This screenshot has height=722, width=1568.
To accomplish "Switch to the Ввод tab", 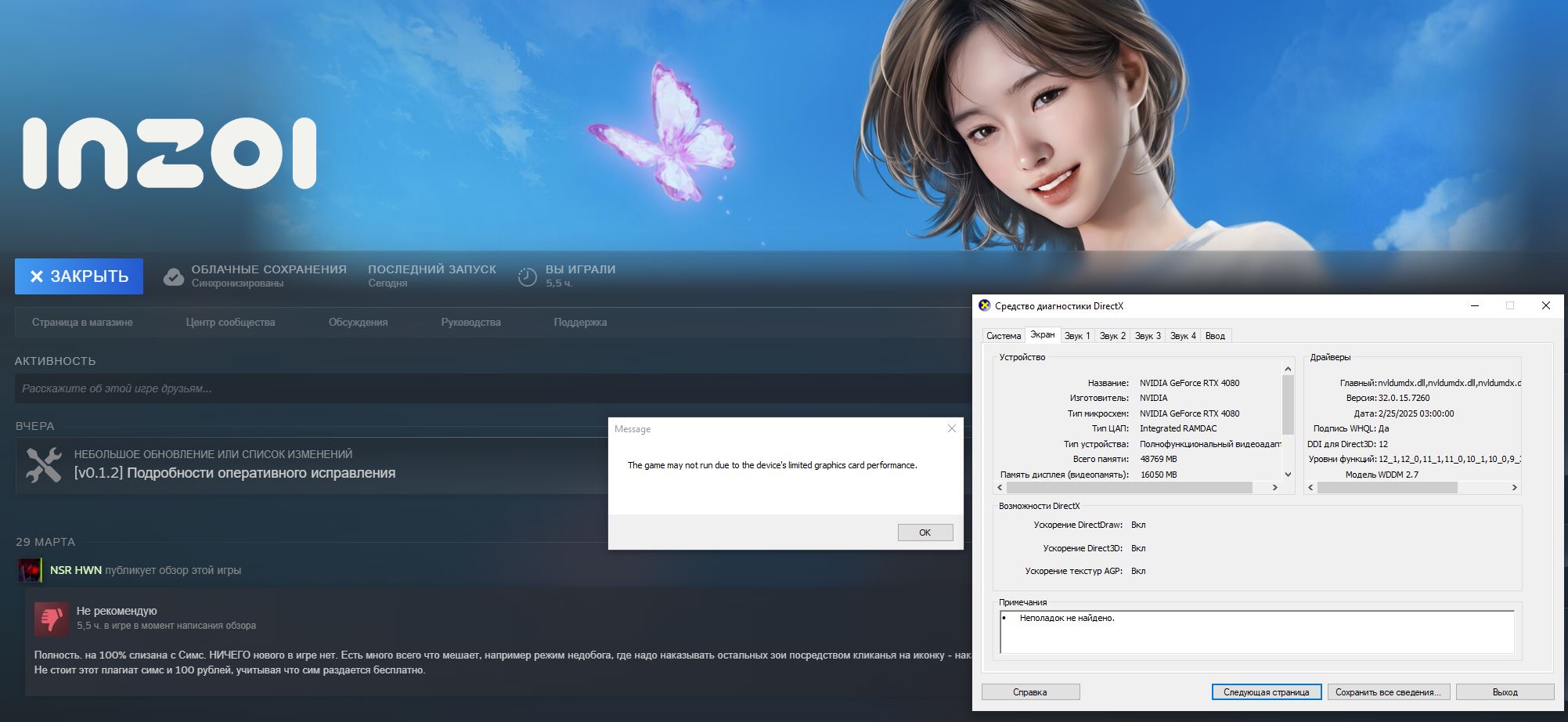I will [1216, 336].
